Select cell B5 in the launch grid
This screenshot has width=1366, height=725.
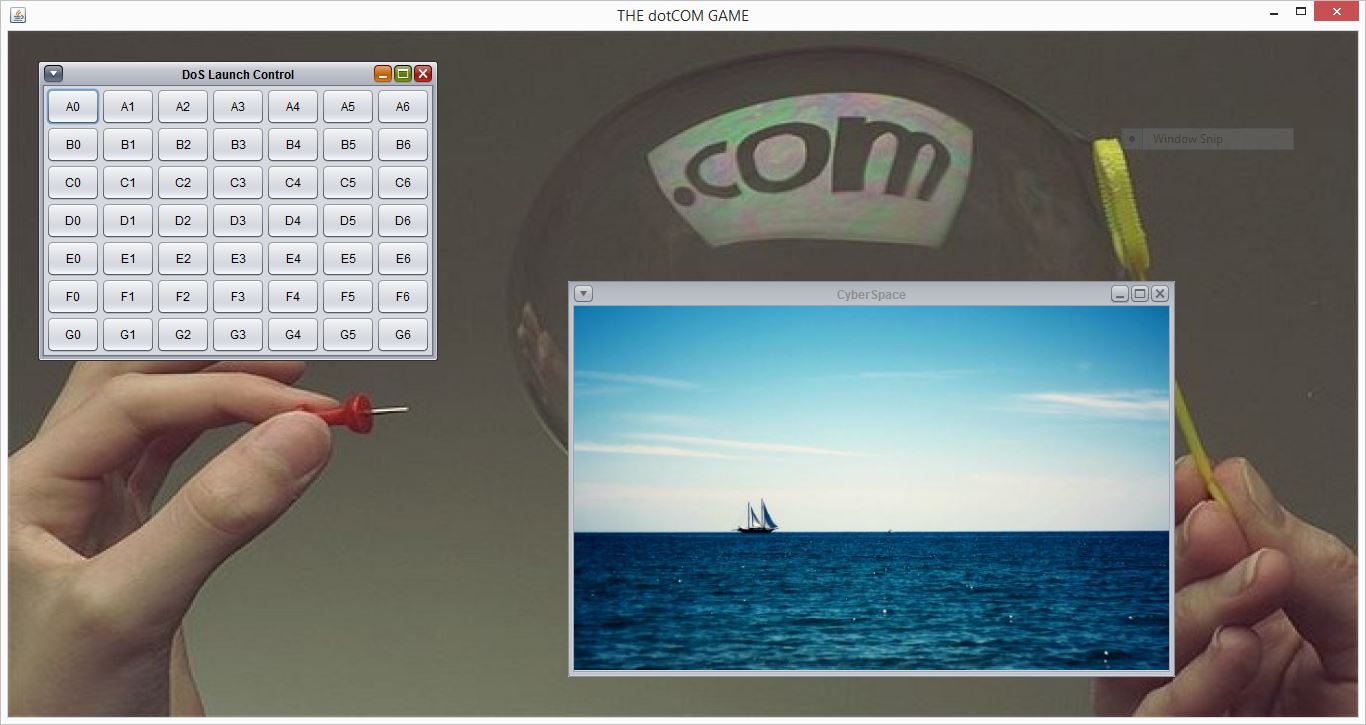pos(348,145)
